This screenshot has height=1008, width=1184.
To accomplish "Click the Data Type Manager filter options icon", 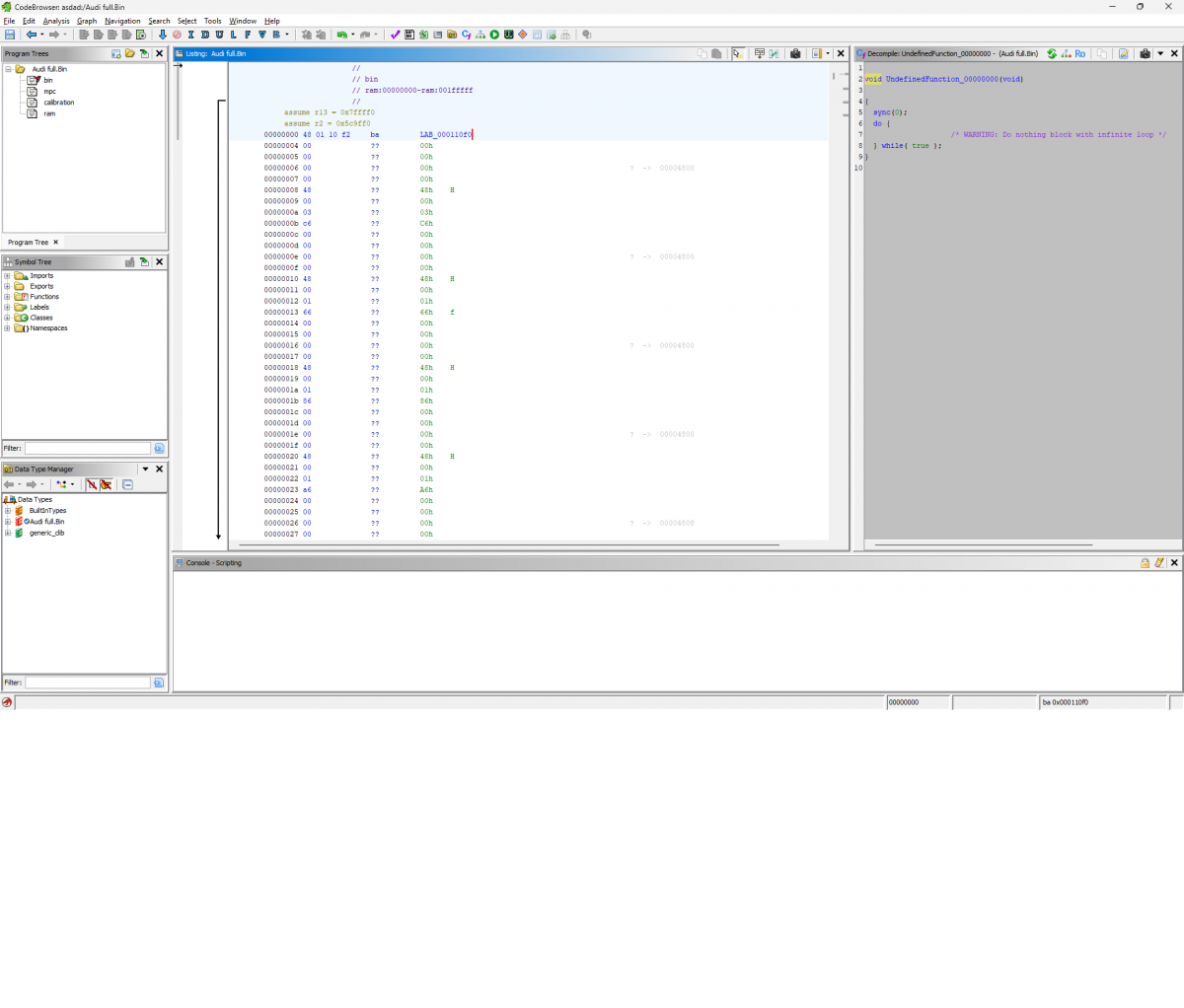I will click(x=159, y=683).
